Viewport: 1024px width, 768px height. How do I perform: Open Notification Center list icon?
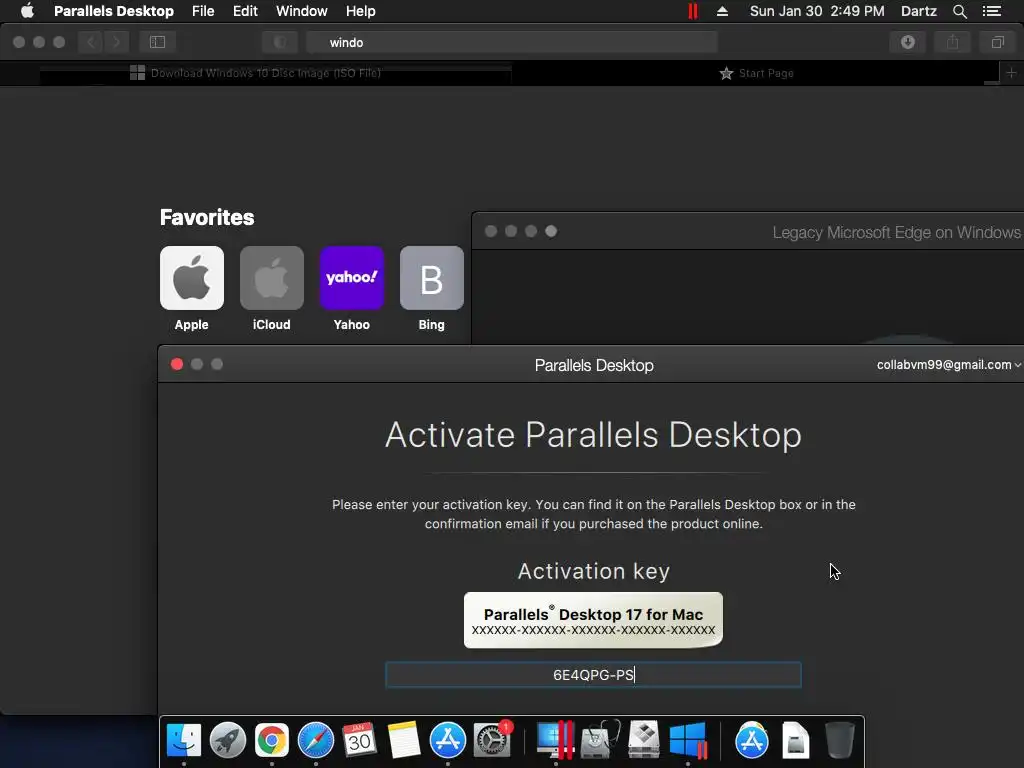pos(991,11)
